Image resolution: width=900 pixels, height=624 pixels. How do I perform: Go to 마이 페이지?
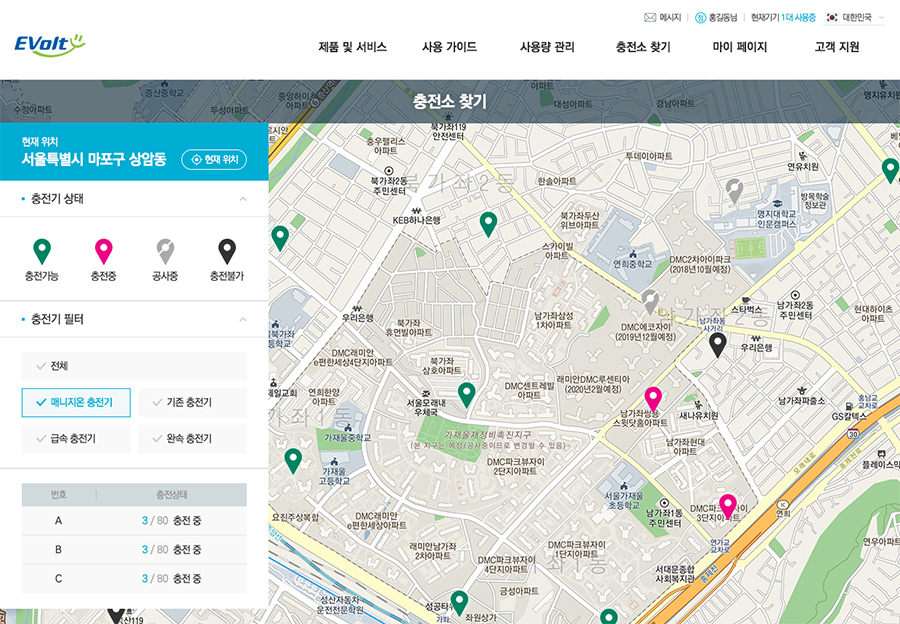[740, 47]
